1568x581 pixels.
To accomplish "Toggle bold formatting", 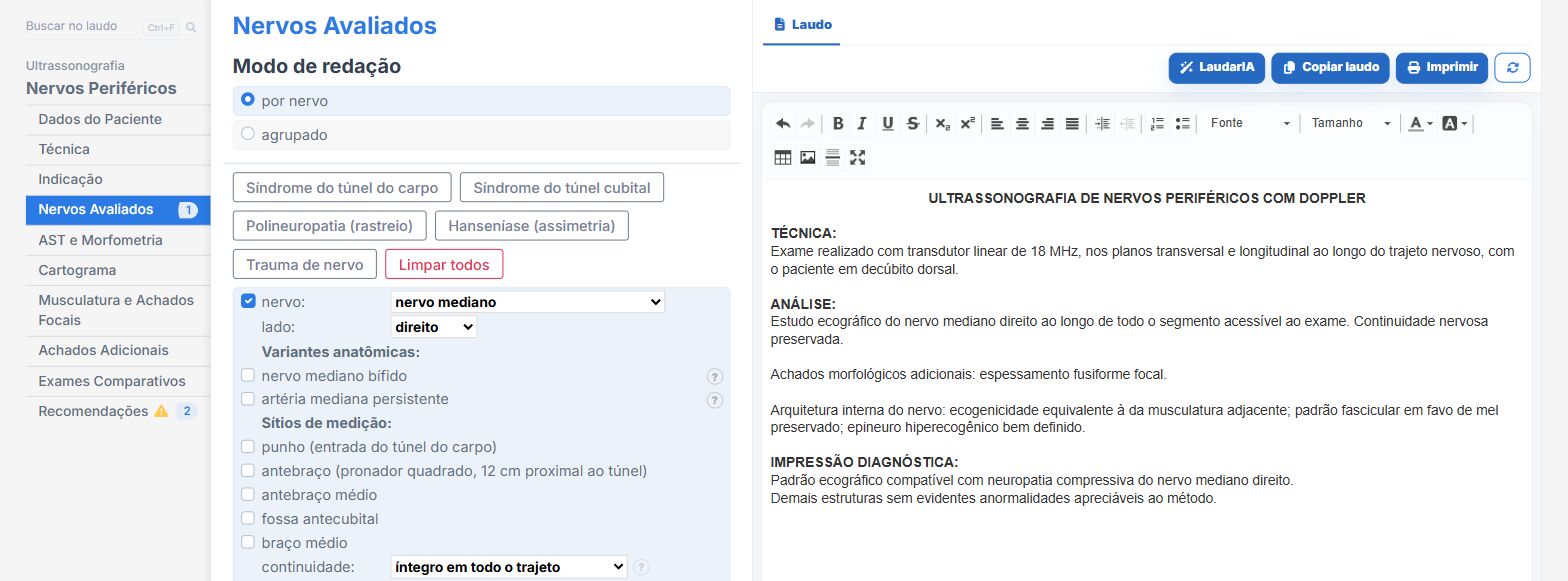I will click(838, 124).
